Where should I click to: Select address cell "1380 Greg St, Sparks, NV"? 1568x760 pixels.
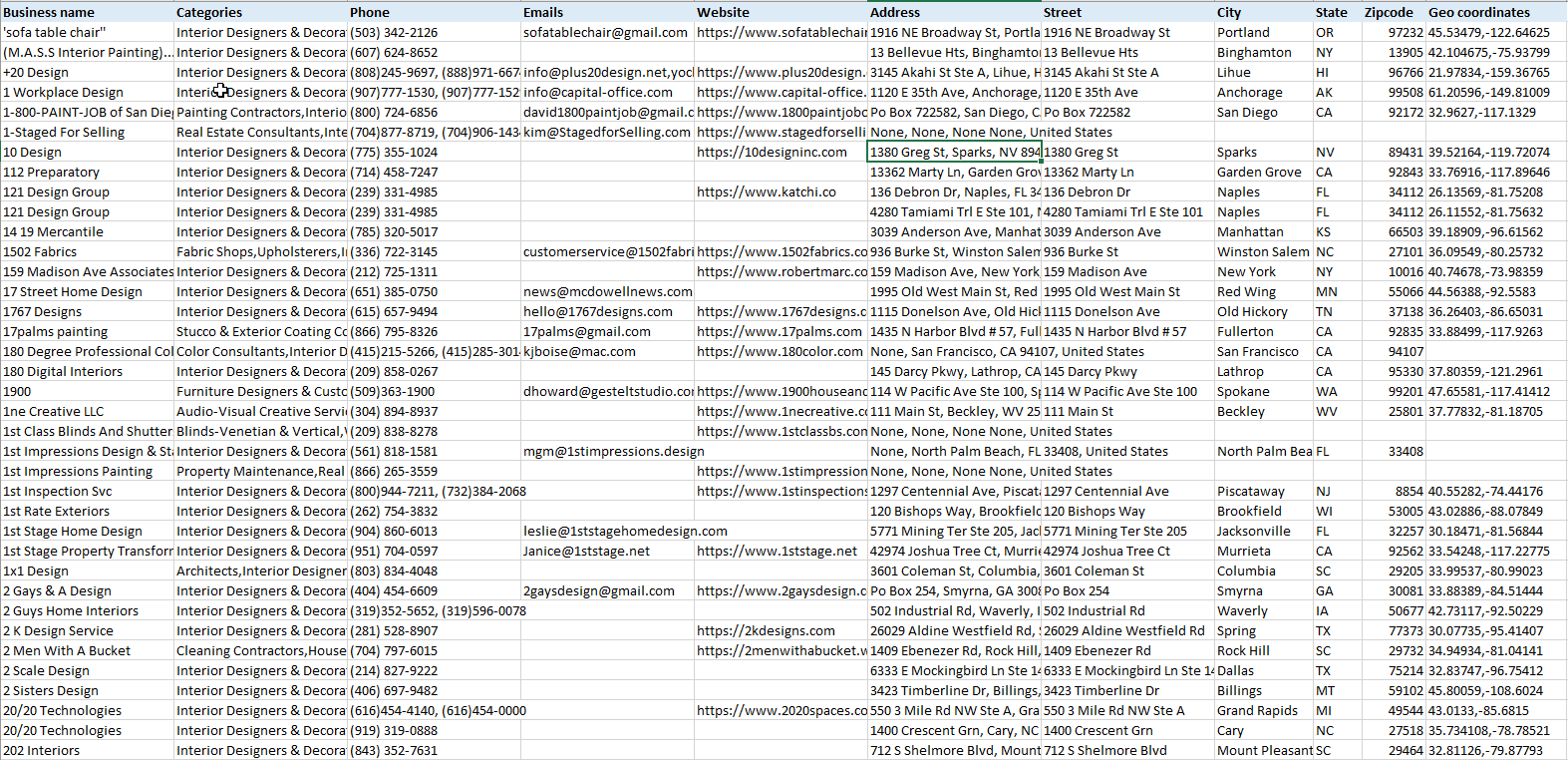[x=954, y=152]
